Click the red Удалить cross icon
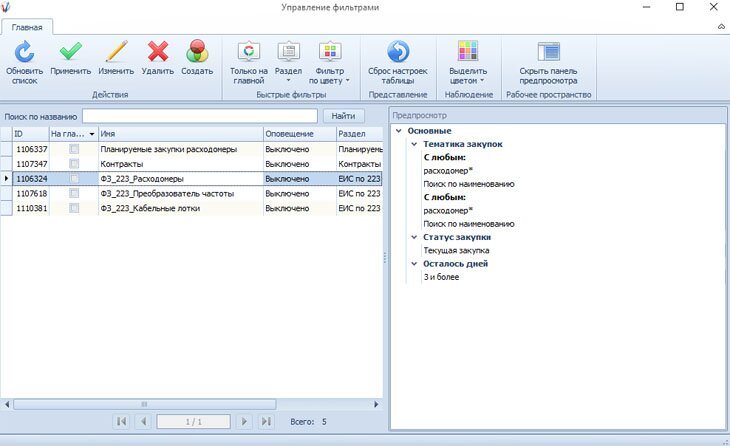The height and width of the screenshot is (446, 730). point(157,52)
